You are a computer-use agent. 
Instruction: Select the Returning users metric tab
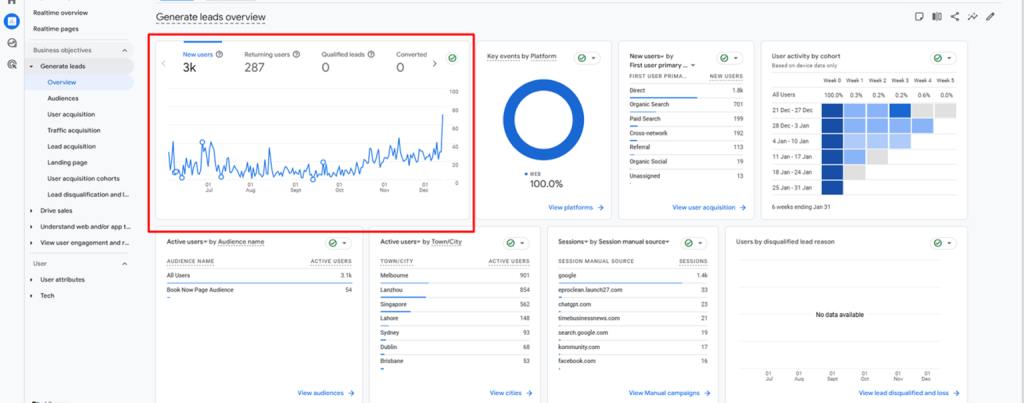point(267,61)
